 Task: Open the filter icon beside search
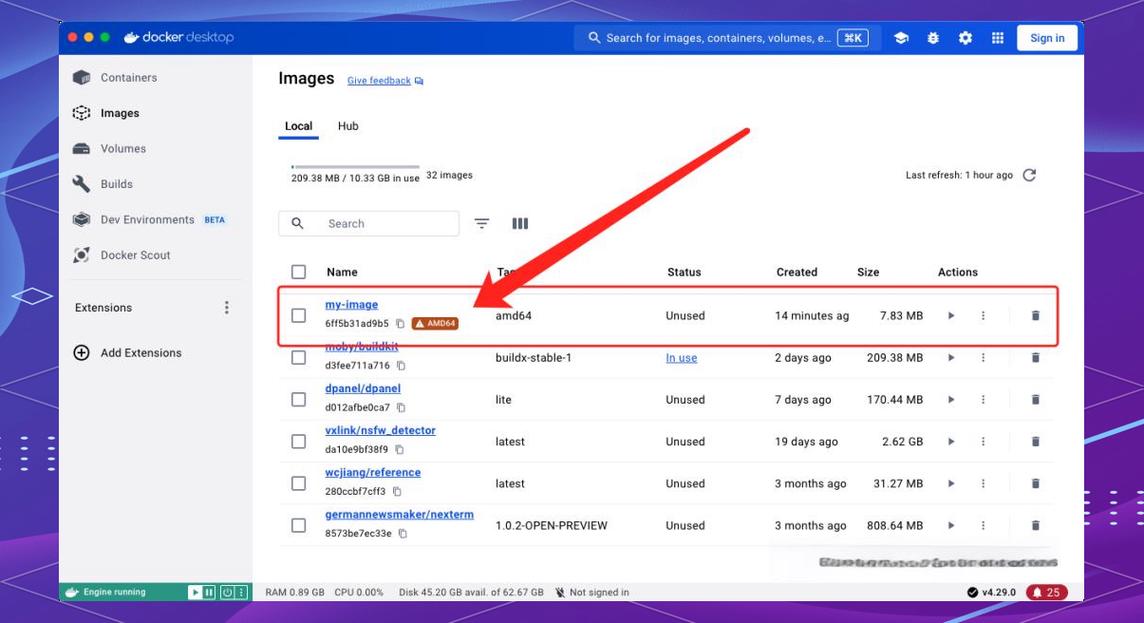(x=482, y=223)
